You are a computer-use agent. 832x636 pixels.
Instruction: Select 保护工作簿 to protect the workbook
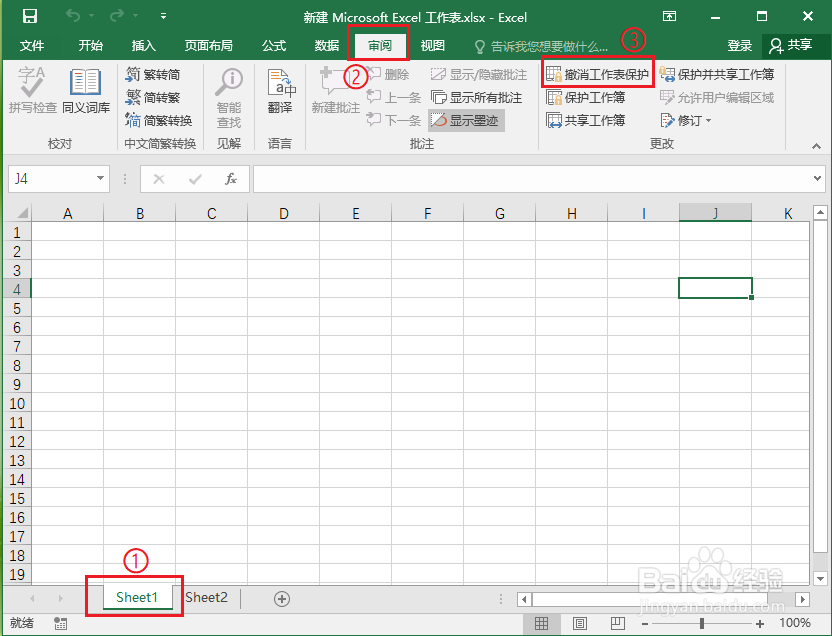click(589, 98)
